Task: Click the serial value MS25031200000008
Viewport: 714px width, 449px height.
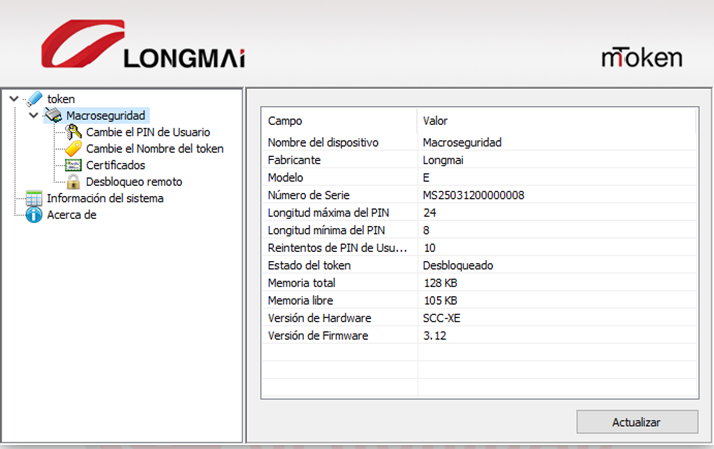Action: (474, 195)
